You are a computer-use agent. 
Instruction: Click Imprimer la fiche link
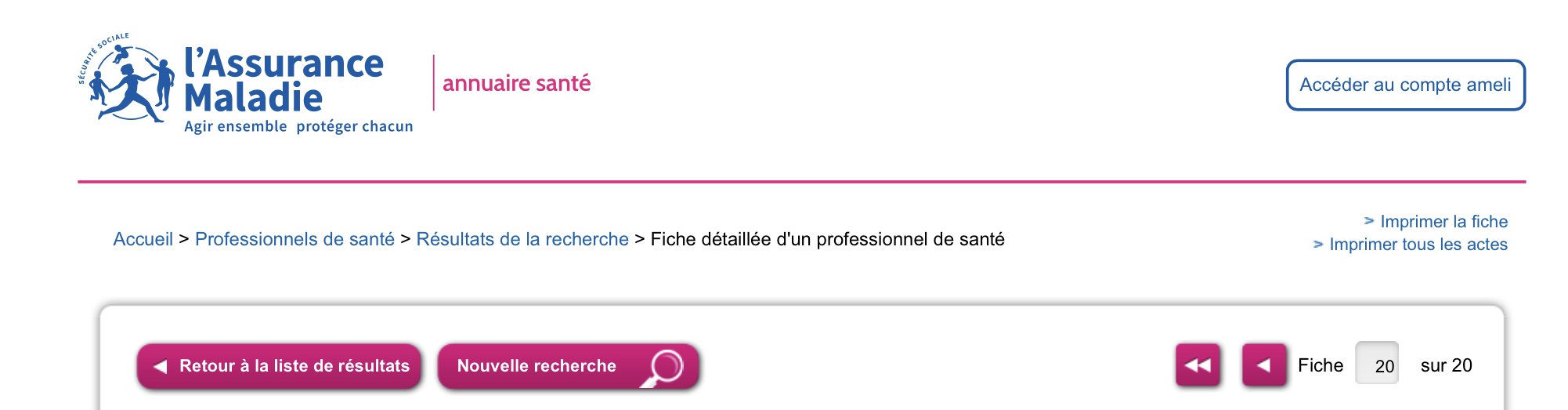coord(1443,221)
